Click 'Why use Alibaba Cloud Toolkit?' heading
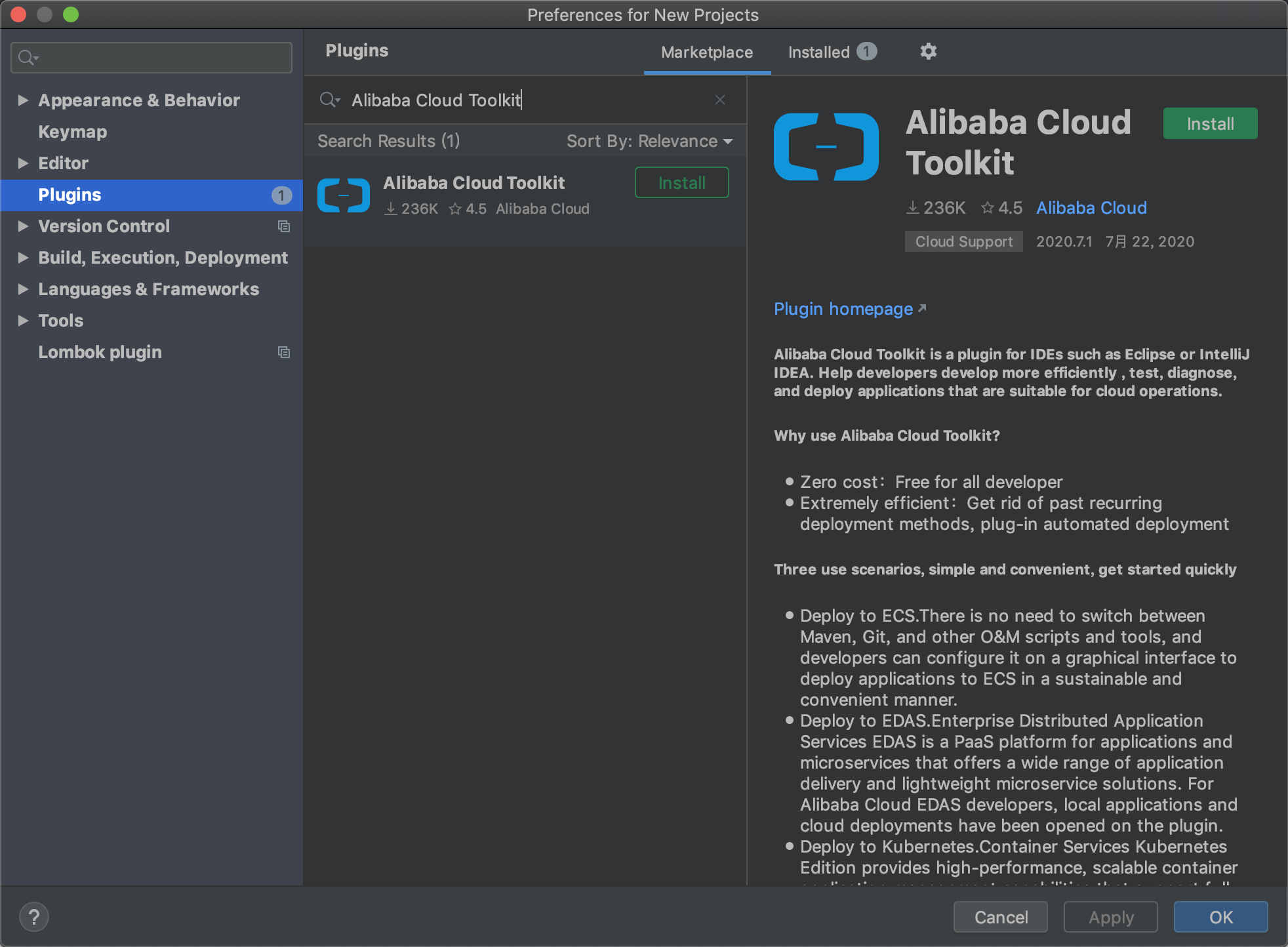Image resolution: width=1288 pixels, height=947 pixels. [887, 435]
